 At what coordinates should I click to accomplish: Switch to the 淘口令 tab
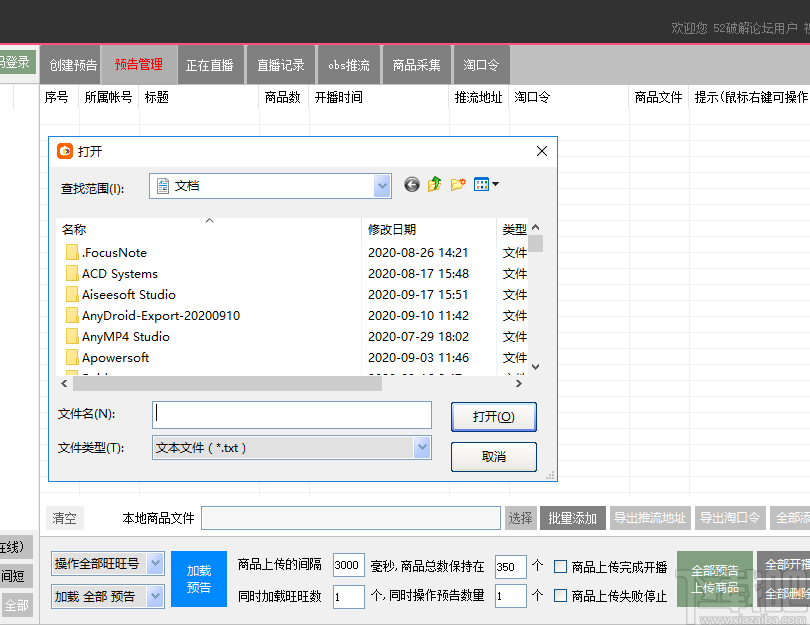[x=481, y=65]
